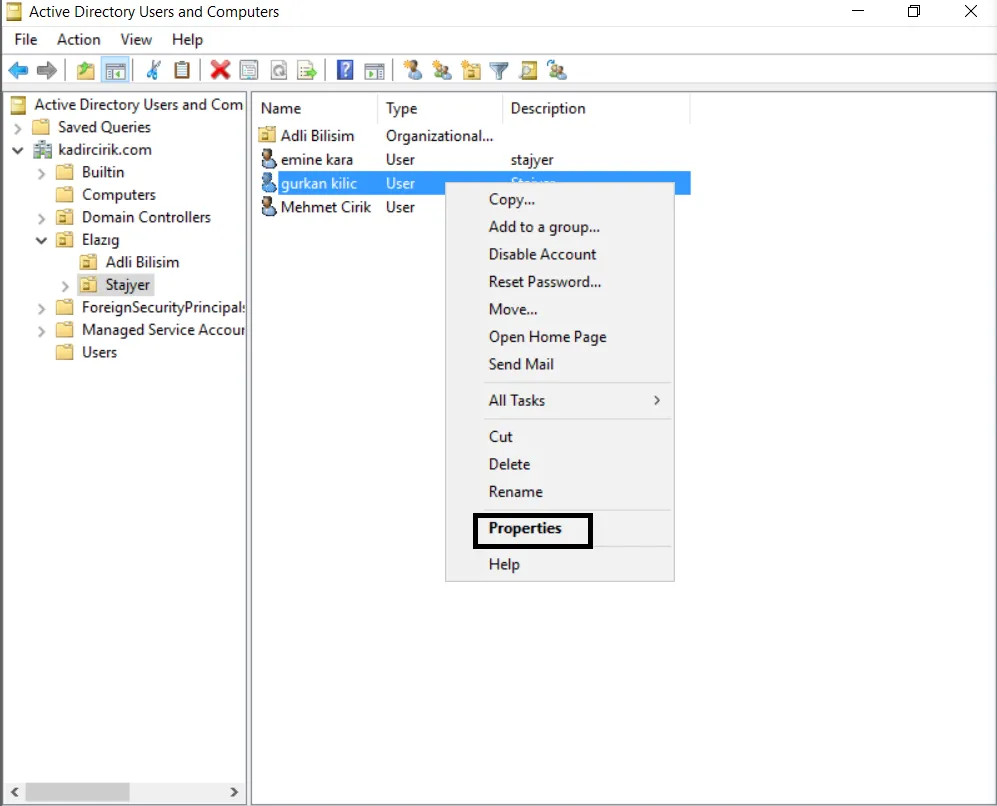Click the Adli Bilisim OU icon in list

[267, 135]
